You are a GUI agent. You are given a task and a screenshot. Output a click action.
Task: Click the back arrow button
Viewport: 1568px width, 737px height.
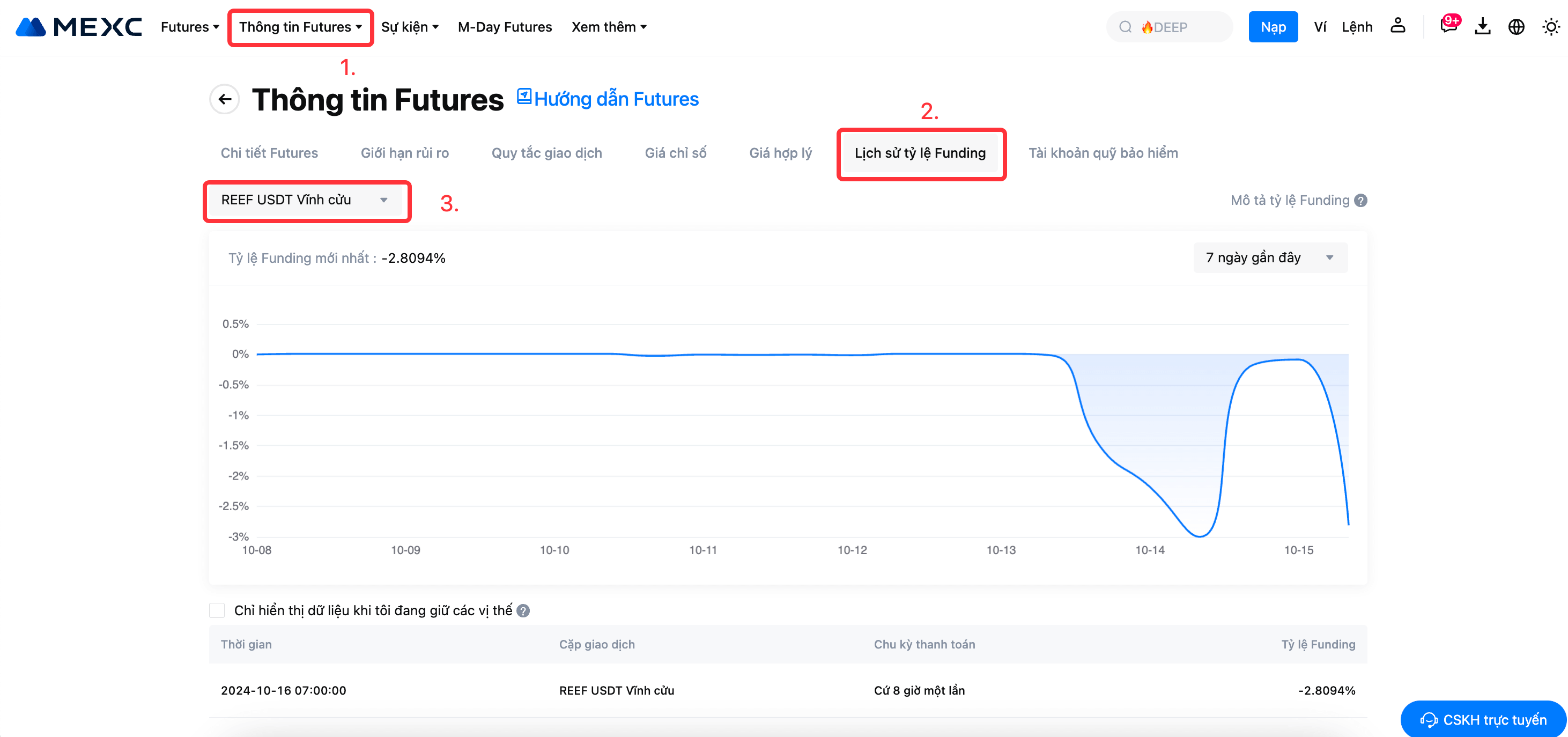(x=225, y=99)
